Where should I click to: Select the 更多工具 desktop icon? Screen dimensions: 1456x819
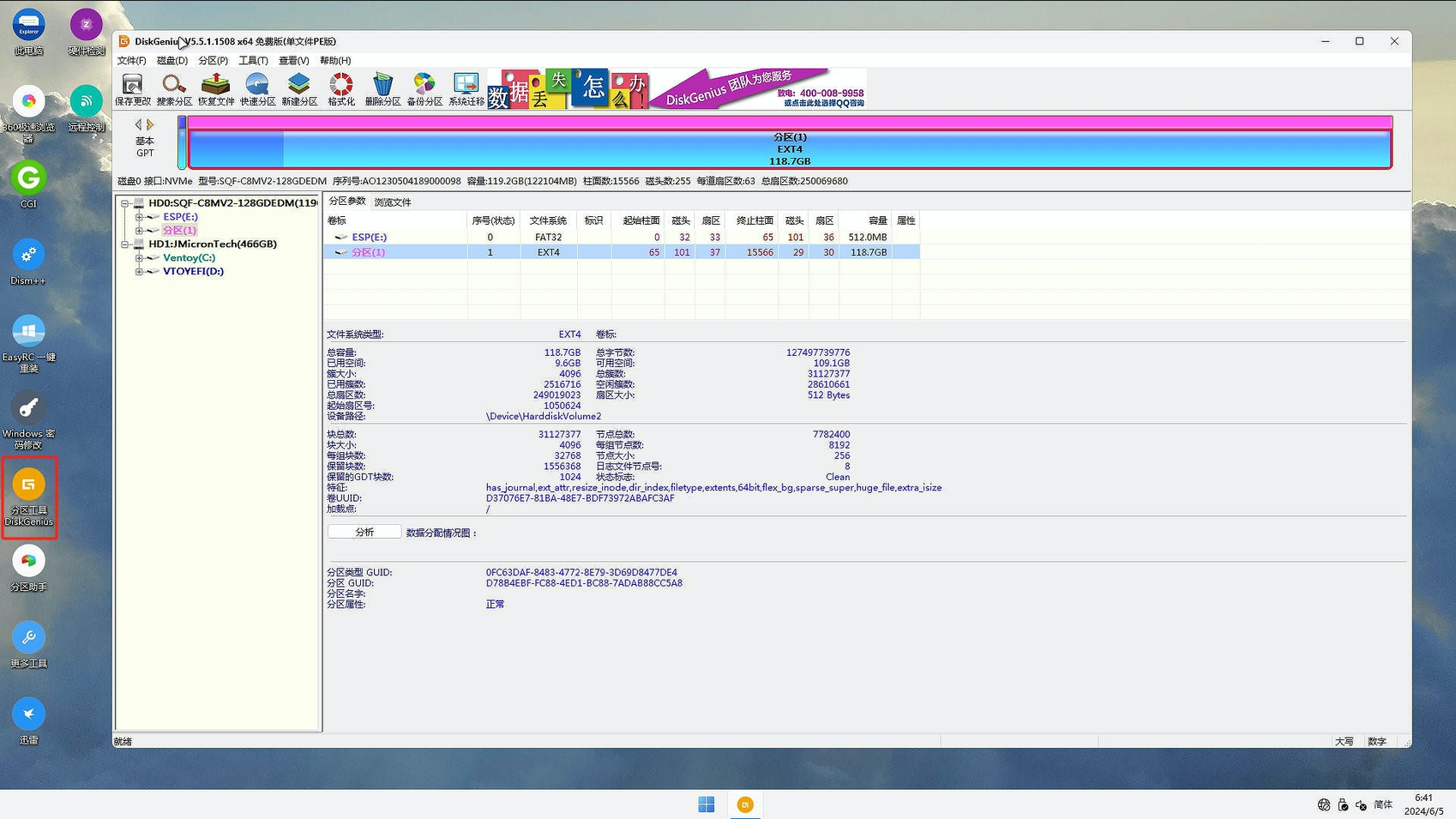(28, 645)
